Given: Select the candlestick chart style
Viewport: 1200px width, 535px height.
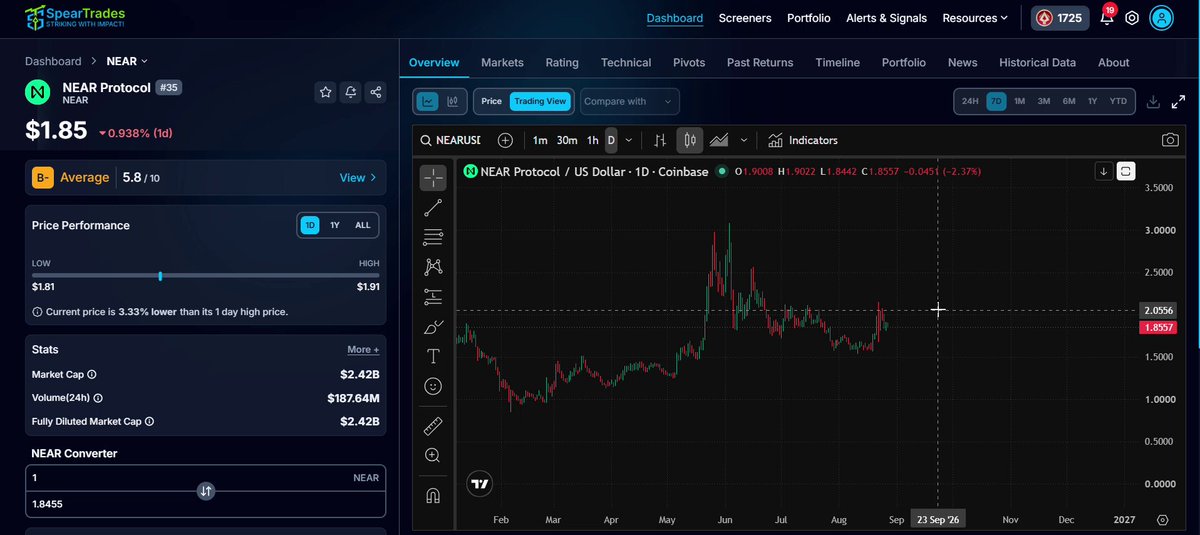Looking at the screenshot, I should tap(689, 140).
